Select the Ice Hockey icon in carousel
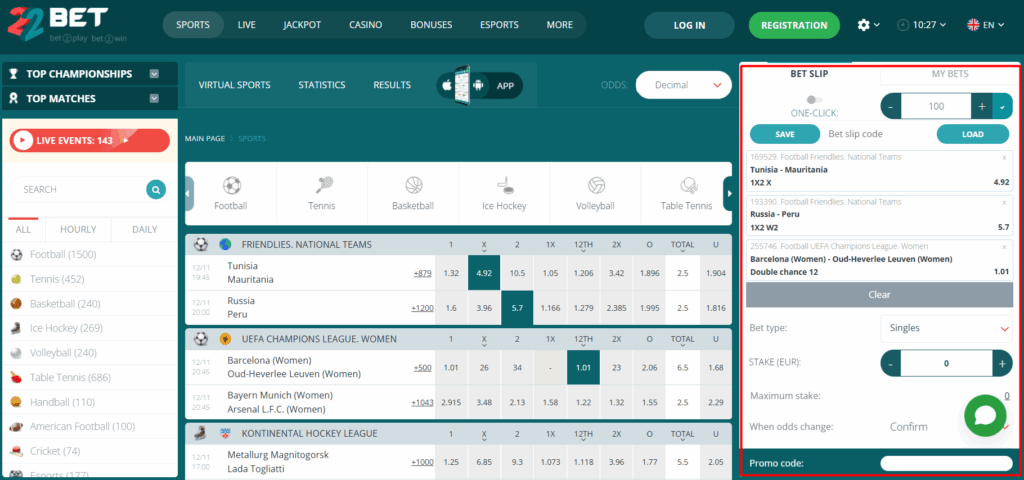Image resolution: width=1024 pixels, height=480 pixels. tap(504, 185)
